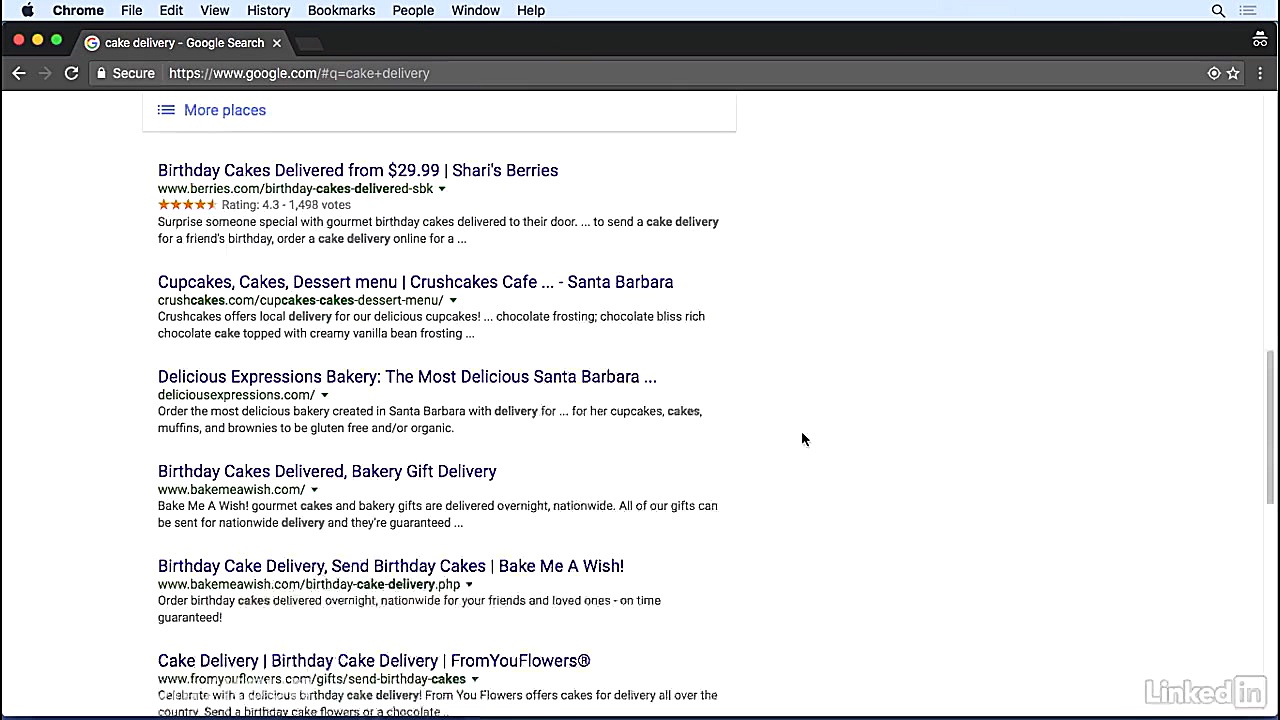Click the Spotlight search icon
The image size is (1280, 720).
(1218, 10)
